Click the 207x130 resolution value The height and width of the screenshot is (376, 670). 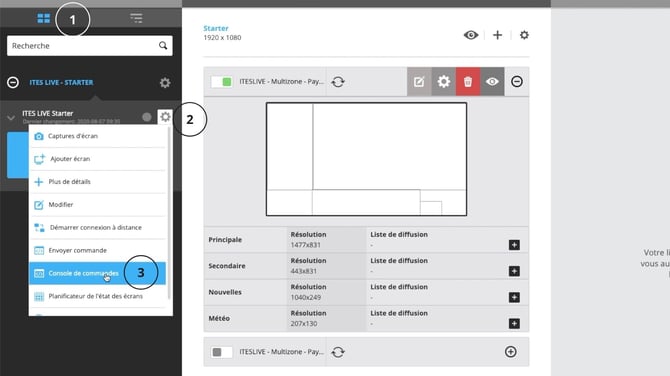(x=304, y=324)
